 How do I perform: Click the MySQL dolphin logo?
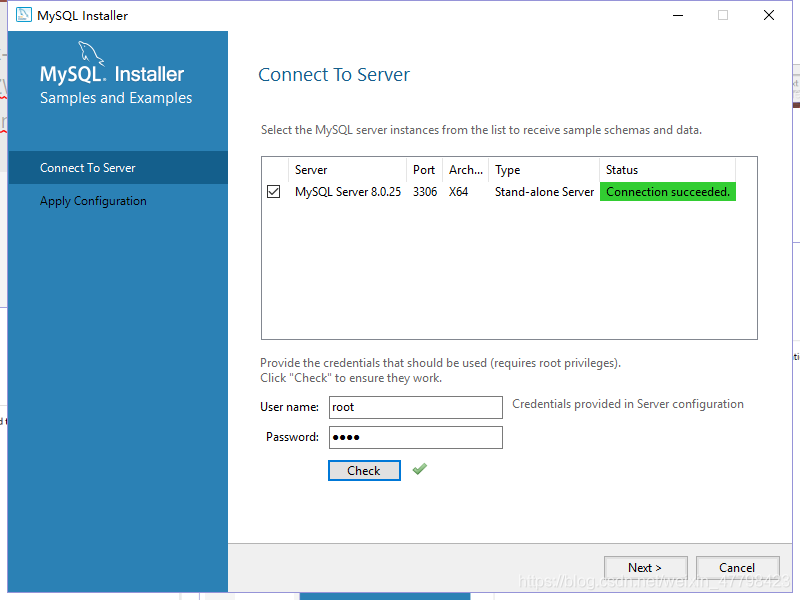point(91,54)
